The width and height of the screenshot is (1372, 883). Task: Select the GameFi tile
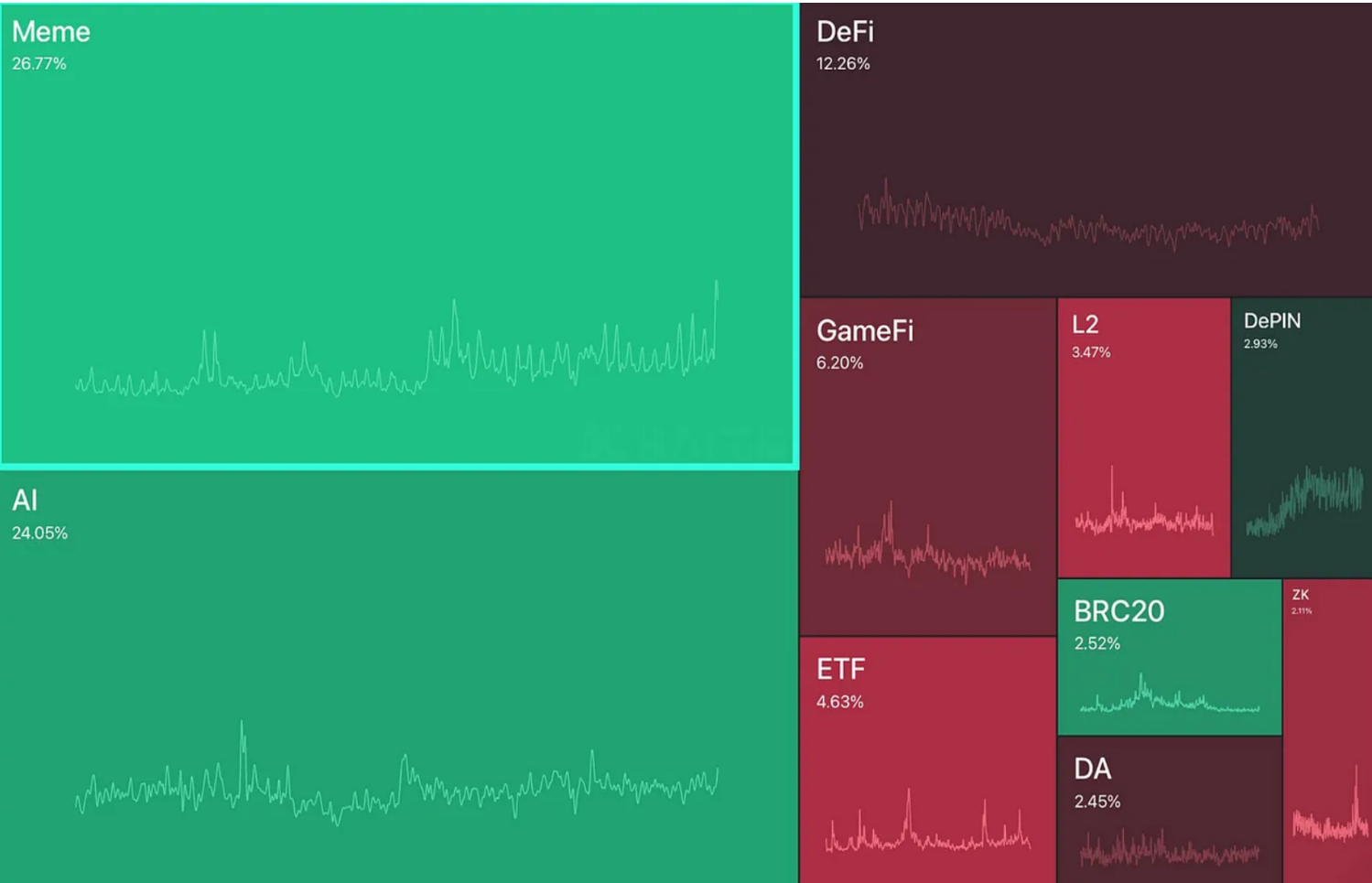point(928,467)
